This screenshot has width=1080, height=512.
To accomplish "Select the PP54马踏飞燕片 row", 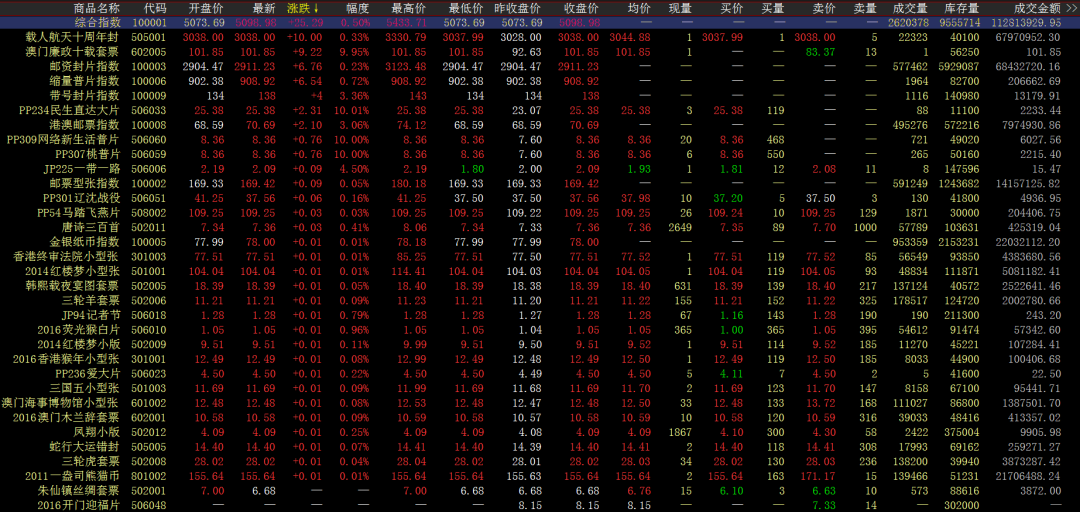I will [x=540, y=212].
